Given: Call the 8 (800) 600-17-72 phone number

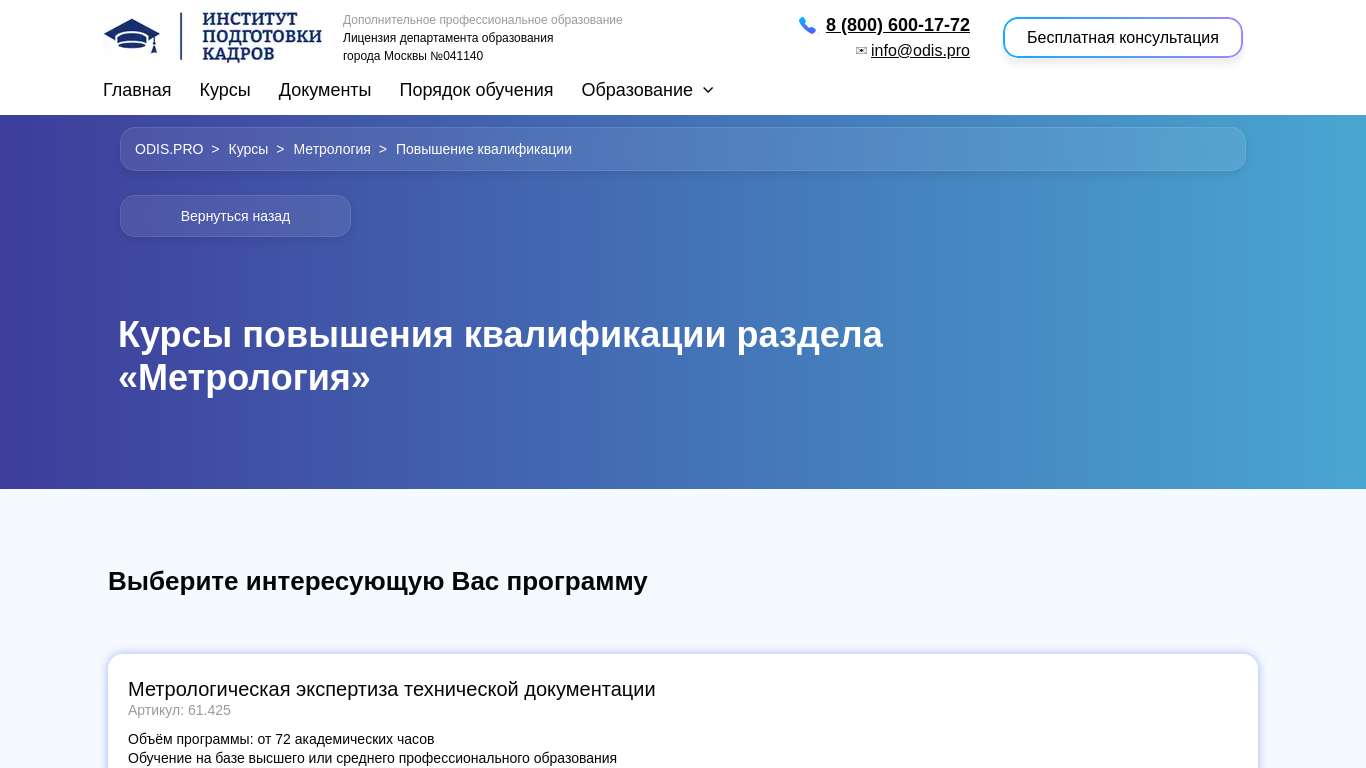Looking at the screenshot, I should coord(897,25).
